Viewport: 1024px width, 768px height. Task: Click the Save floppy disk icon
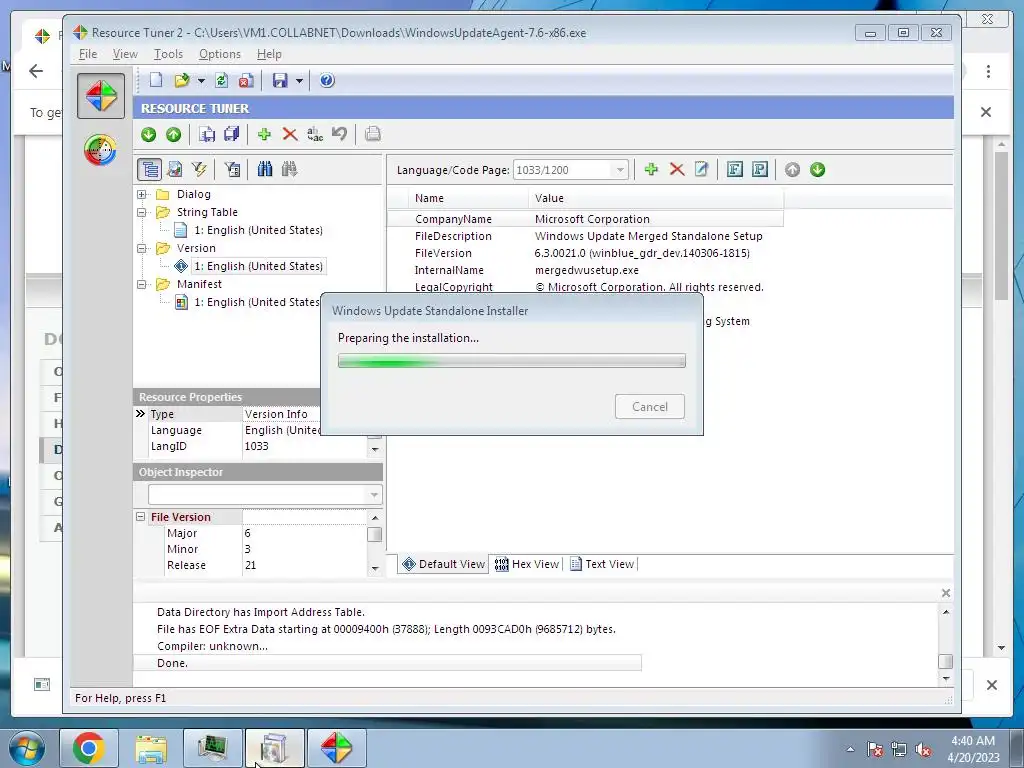(280, 80)
